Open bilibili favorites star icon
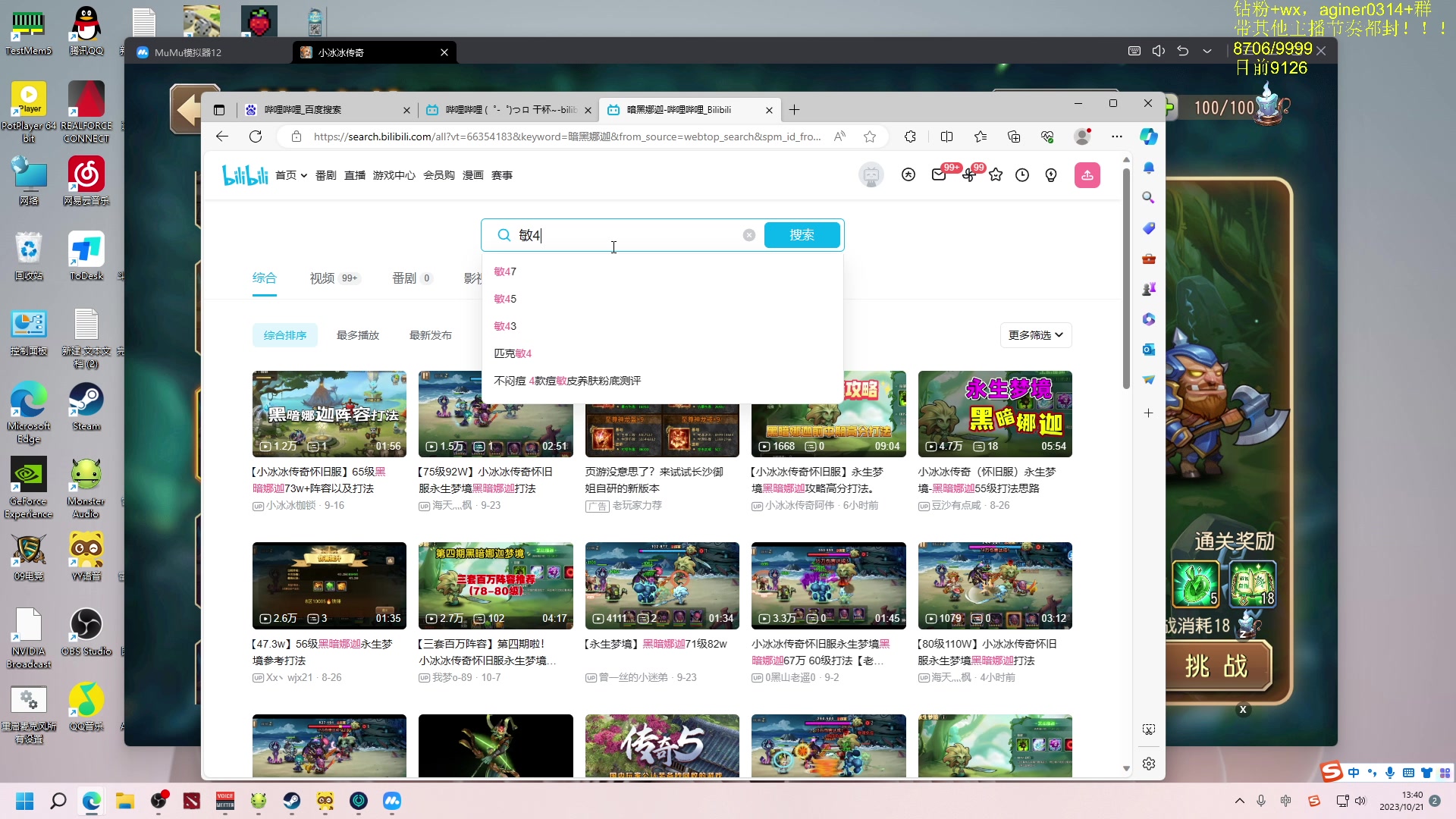1456x819 pixels. tap(996, 175)
